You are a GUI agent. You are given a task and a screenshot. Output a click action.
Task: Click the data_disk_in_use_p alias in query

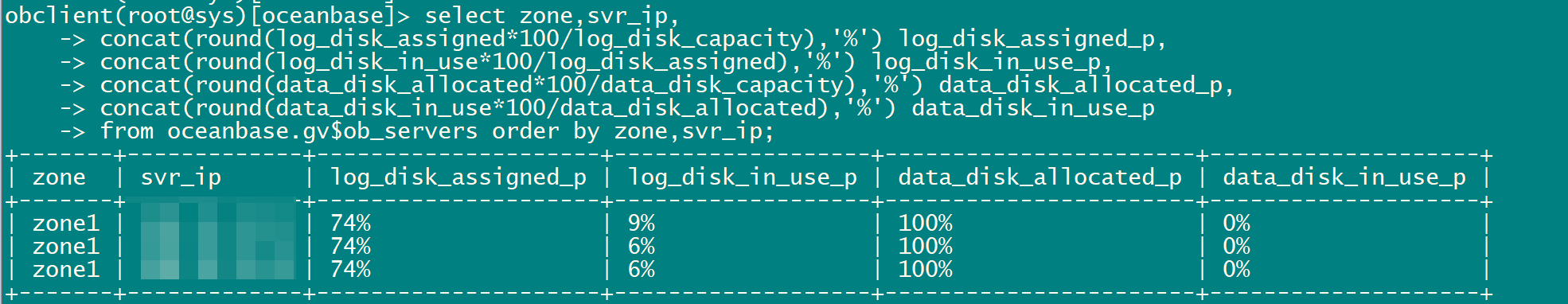pos(1033,108)
